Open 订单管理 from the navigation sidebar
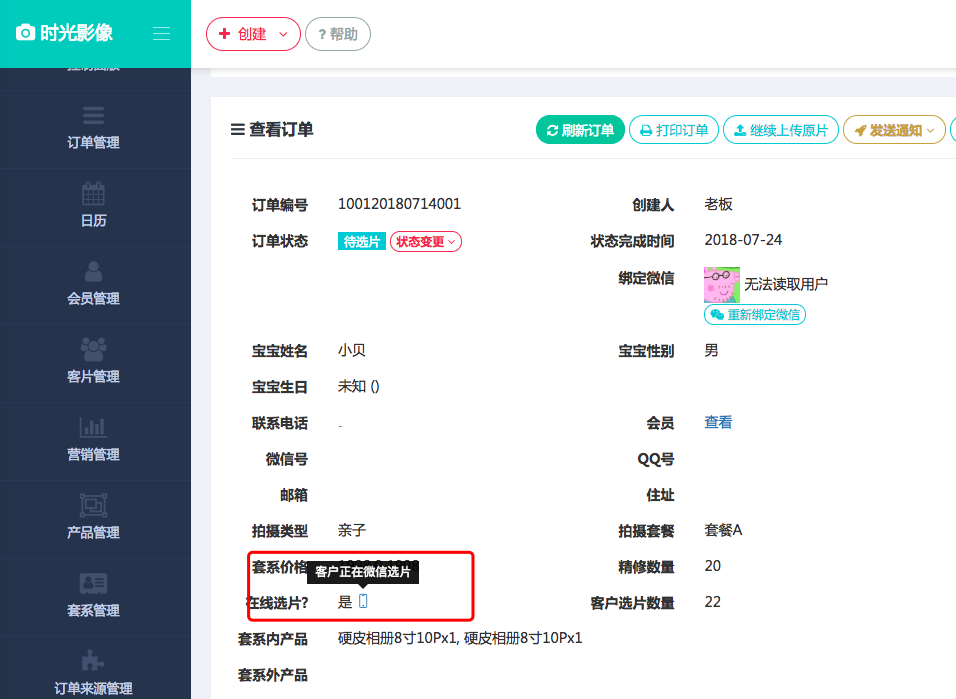 [x=95, y=130]
